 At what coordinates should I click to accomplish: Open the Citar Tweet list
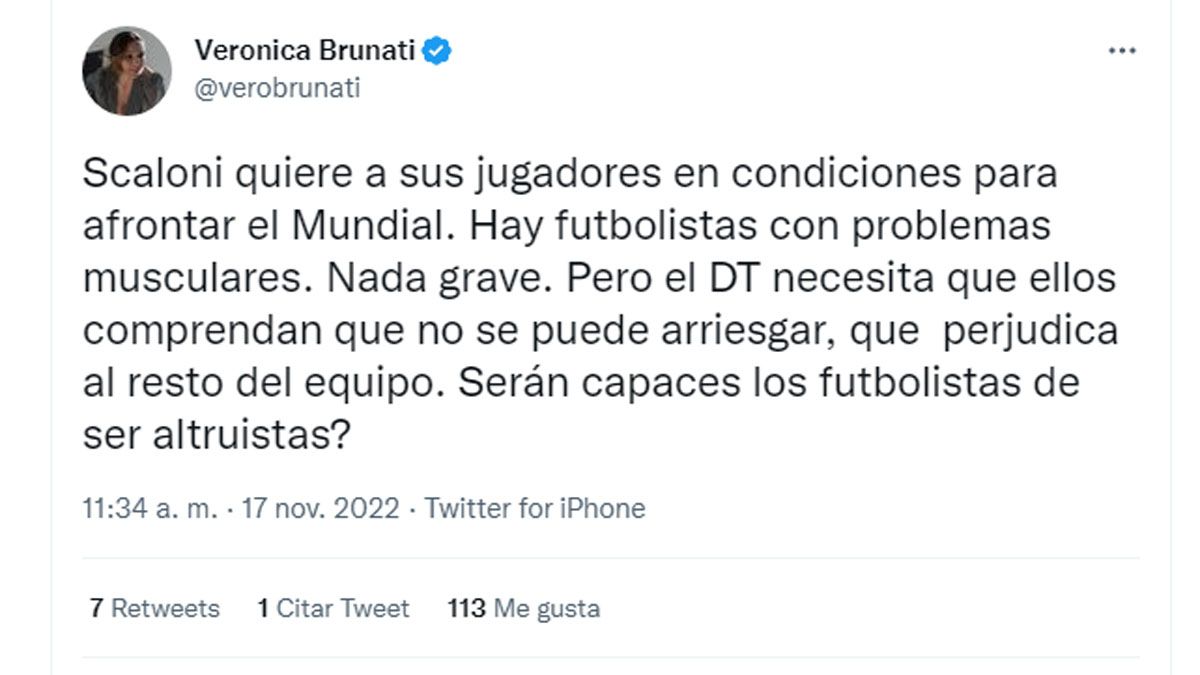click(x=343, y=608)
